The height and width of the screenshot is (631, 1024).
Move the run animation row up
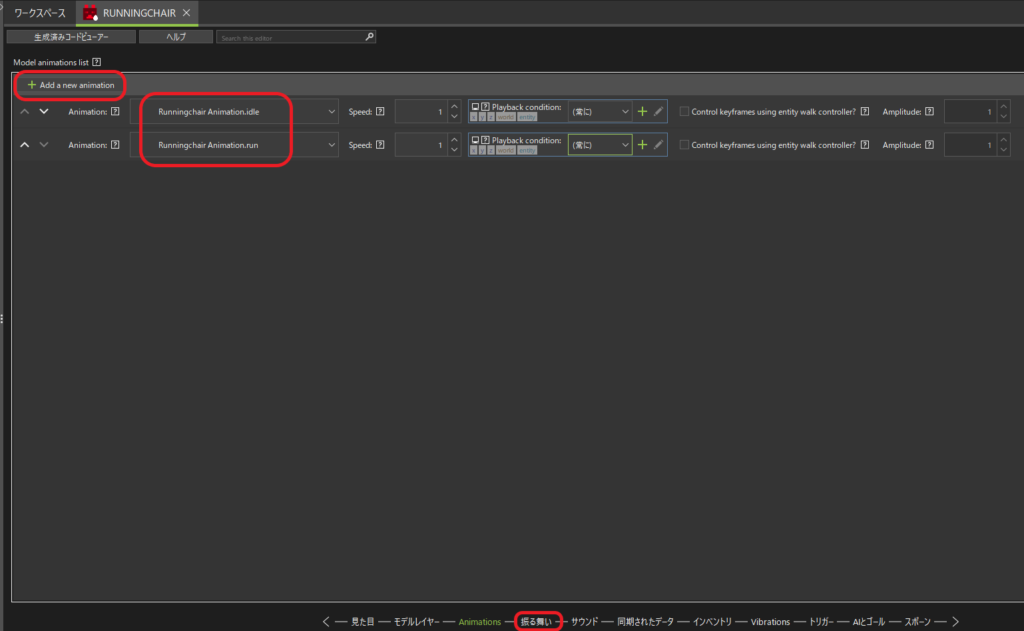[25, 145]
